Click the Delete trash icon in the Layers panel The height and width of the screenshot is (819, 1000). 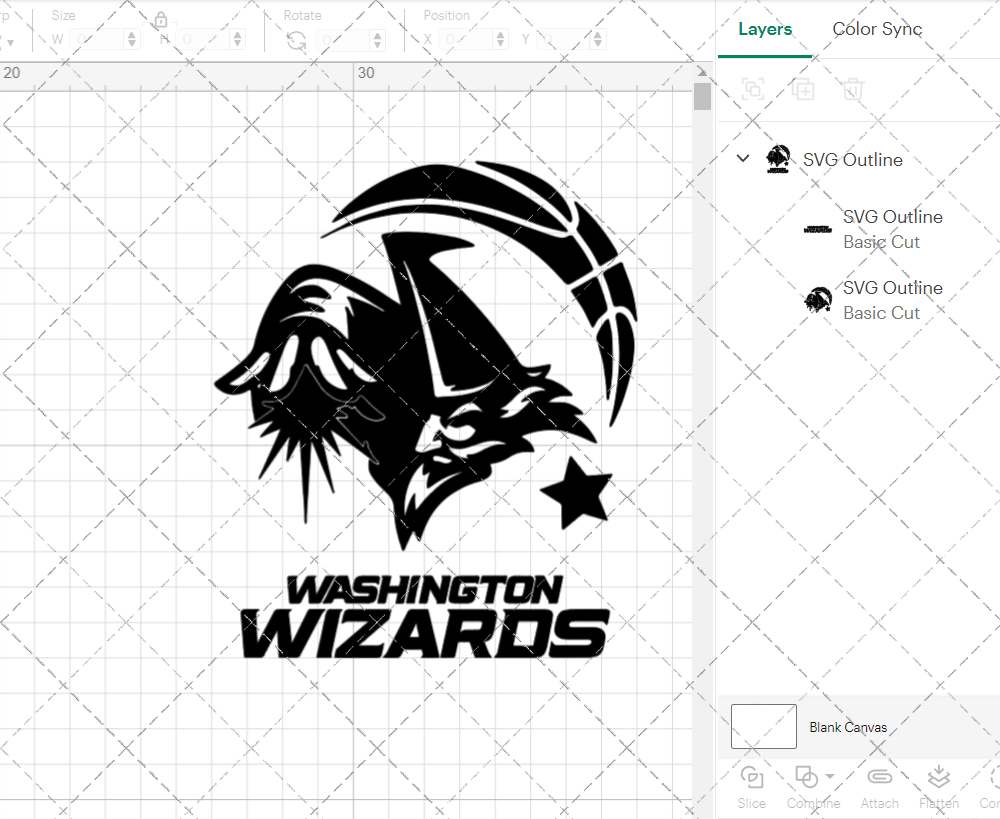(x=851, y=89)
